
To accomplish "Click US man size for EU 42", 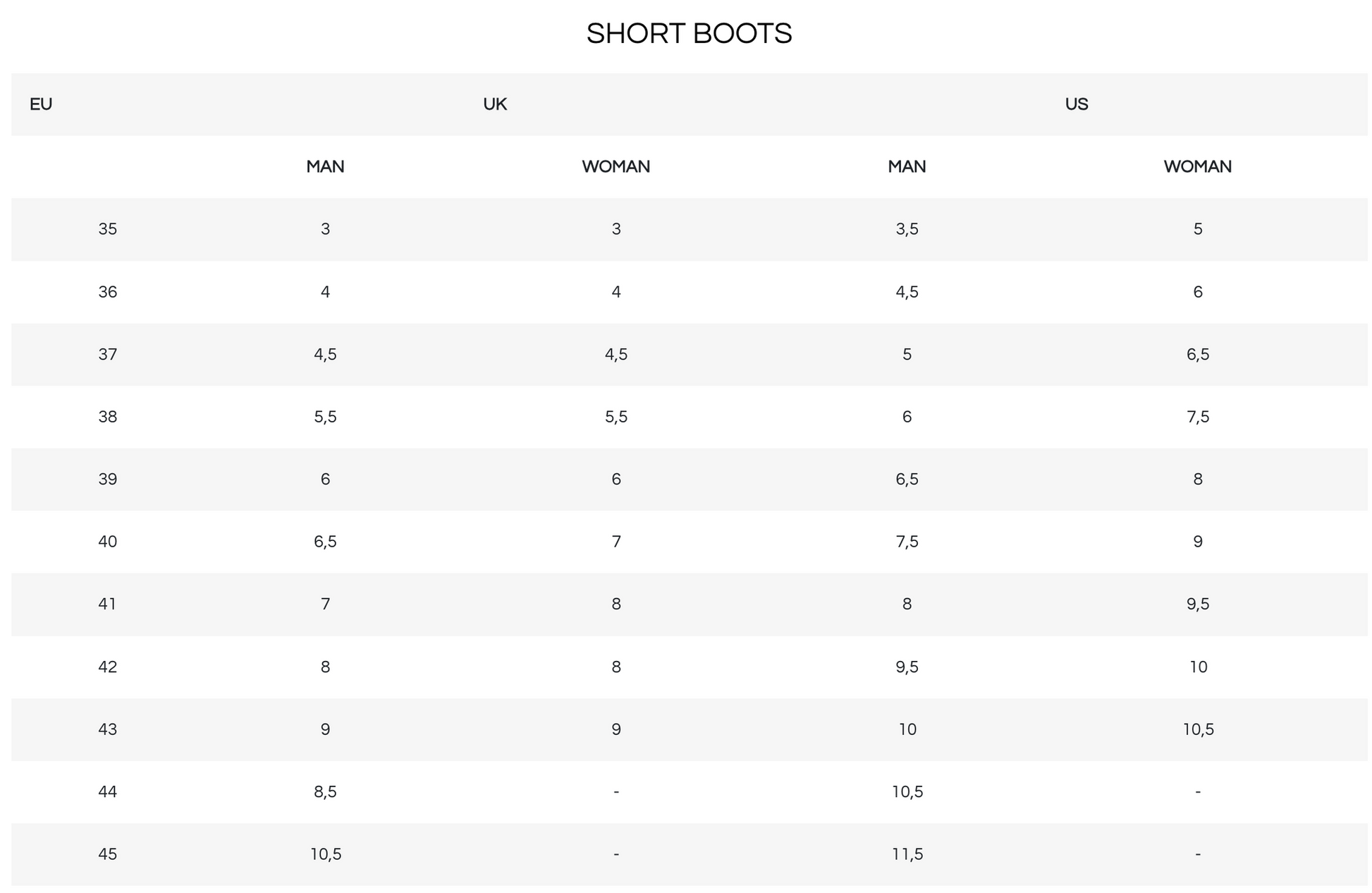I will click(x=907, y=667).
